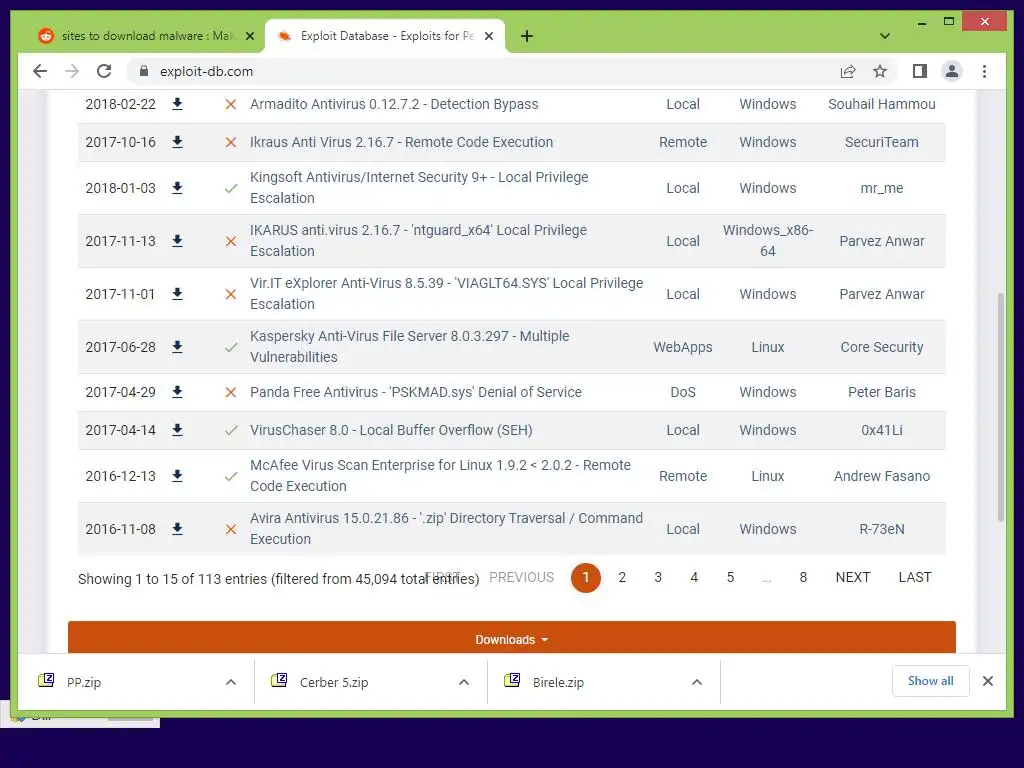Go to results page 5
Screen dimensions: 1024x768
pyautogui.click(x=730, y=577)
